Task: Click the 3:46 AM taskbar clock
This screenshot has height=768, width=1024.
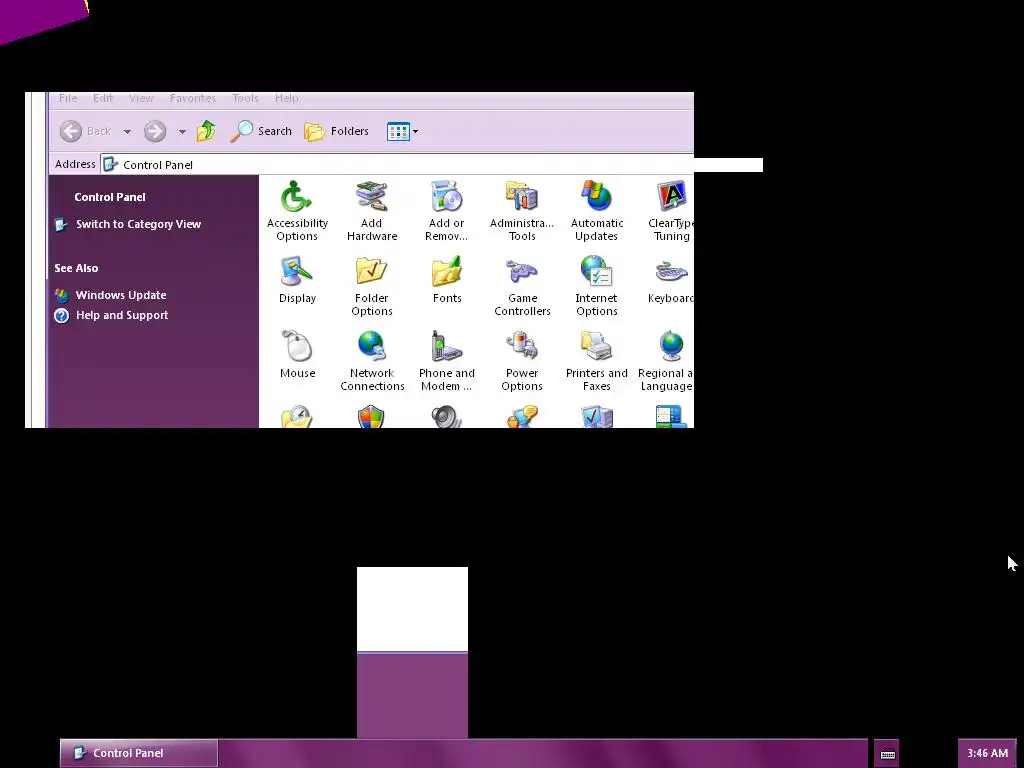Action: 987,753
